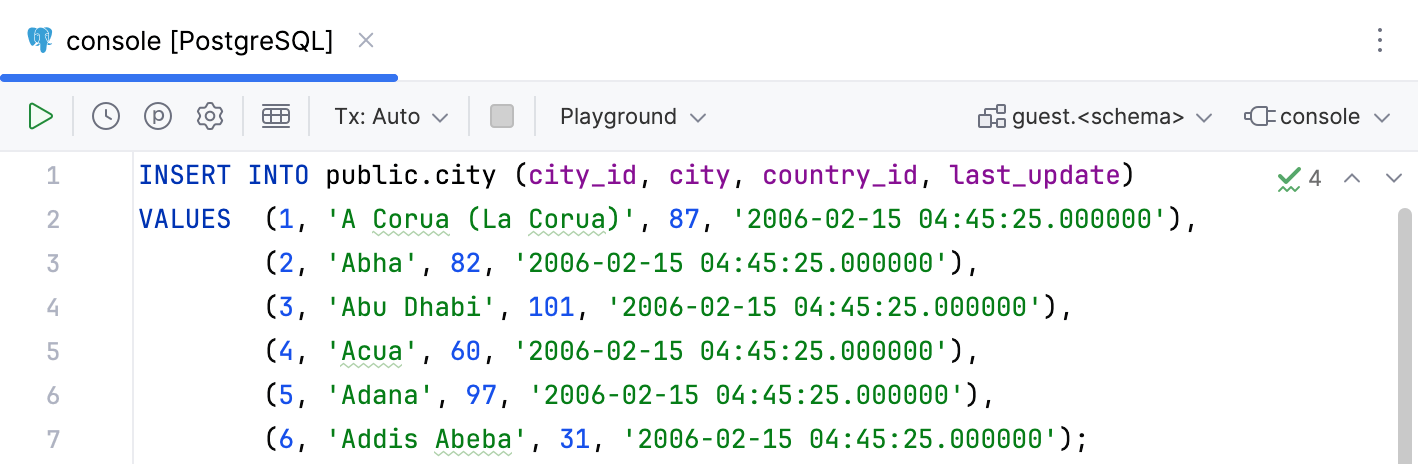
Task: Open the query history clock icon
Action: click(106, 116)
